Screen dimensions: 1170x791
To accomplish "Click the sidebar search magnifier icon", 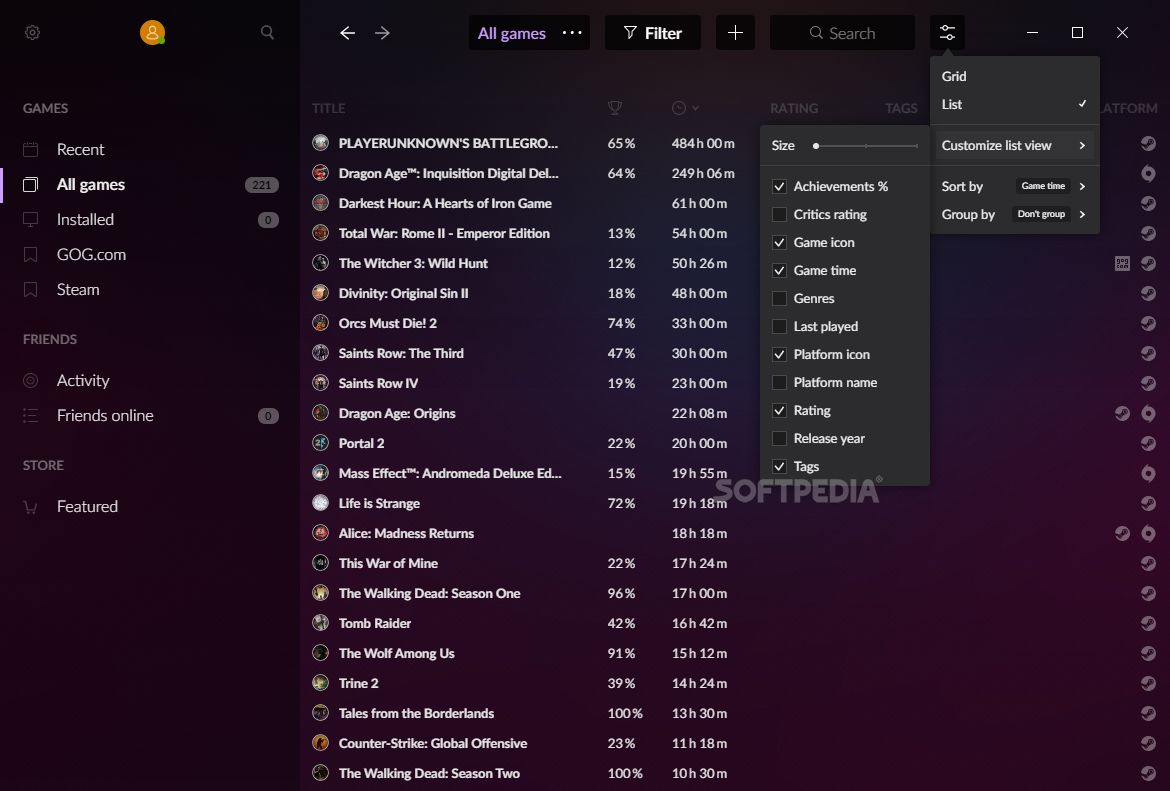I will pos(267,33).
